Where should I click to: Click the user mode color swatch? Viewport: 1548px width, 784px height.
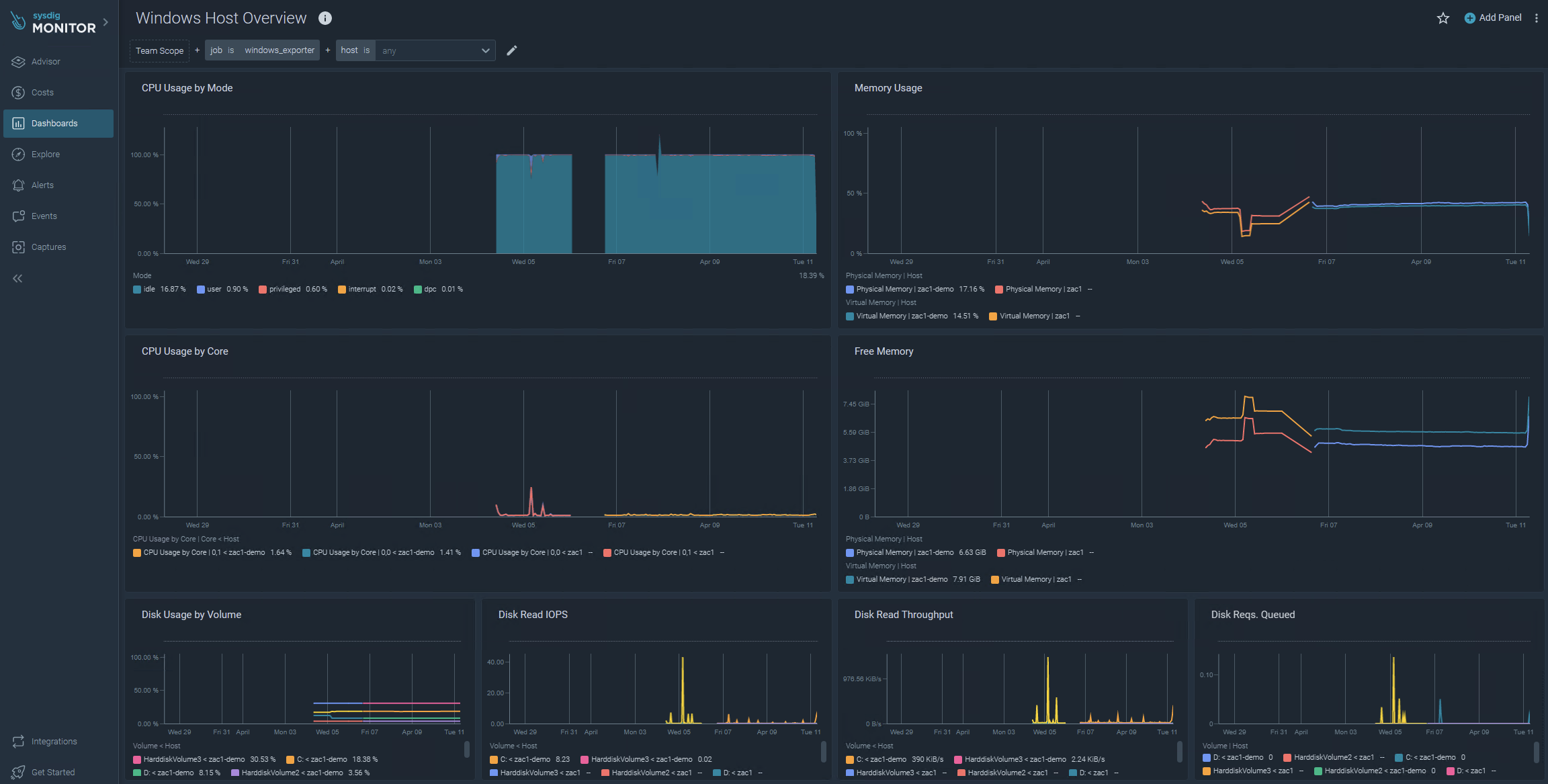point(201,290)
